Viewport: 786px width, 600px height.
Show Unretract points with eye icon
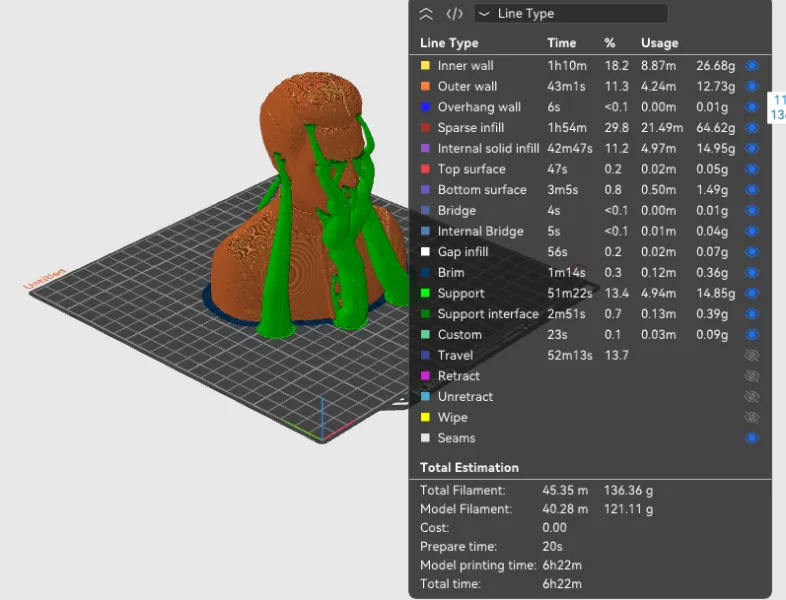[x=752, y=396]
